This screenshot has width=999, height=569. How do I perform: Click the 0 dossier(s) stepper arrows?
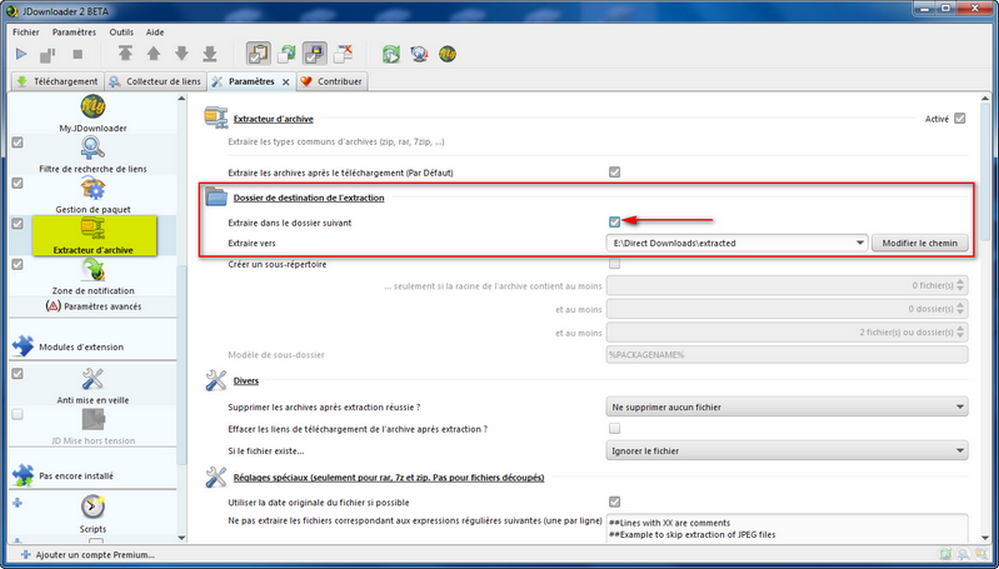click(961, 309)
